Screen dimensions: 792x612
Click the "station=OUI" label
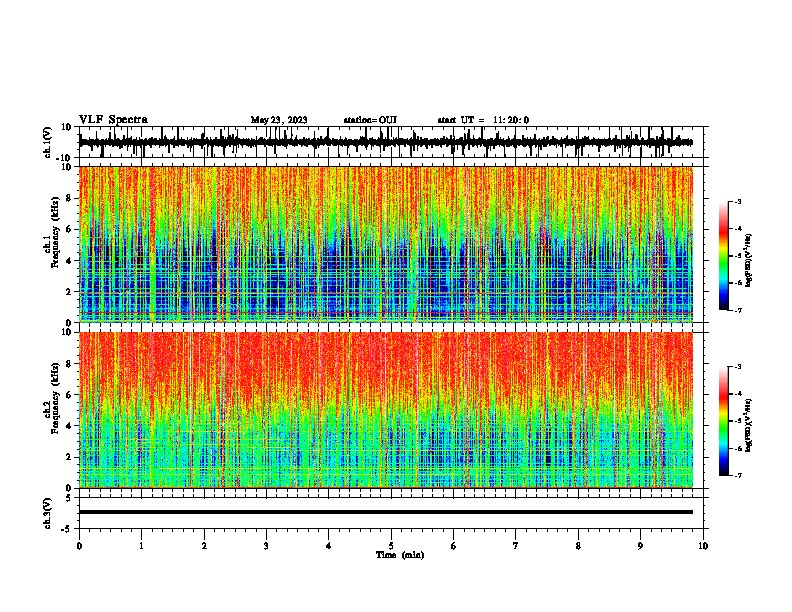pyautogui.click(x=370, y=120)
